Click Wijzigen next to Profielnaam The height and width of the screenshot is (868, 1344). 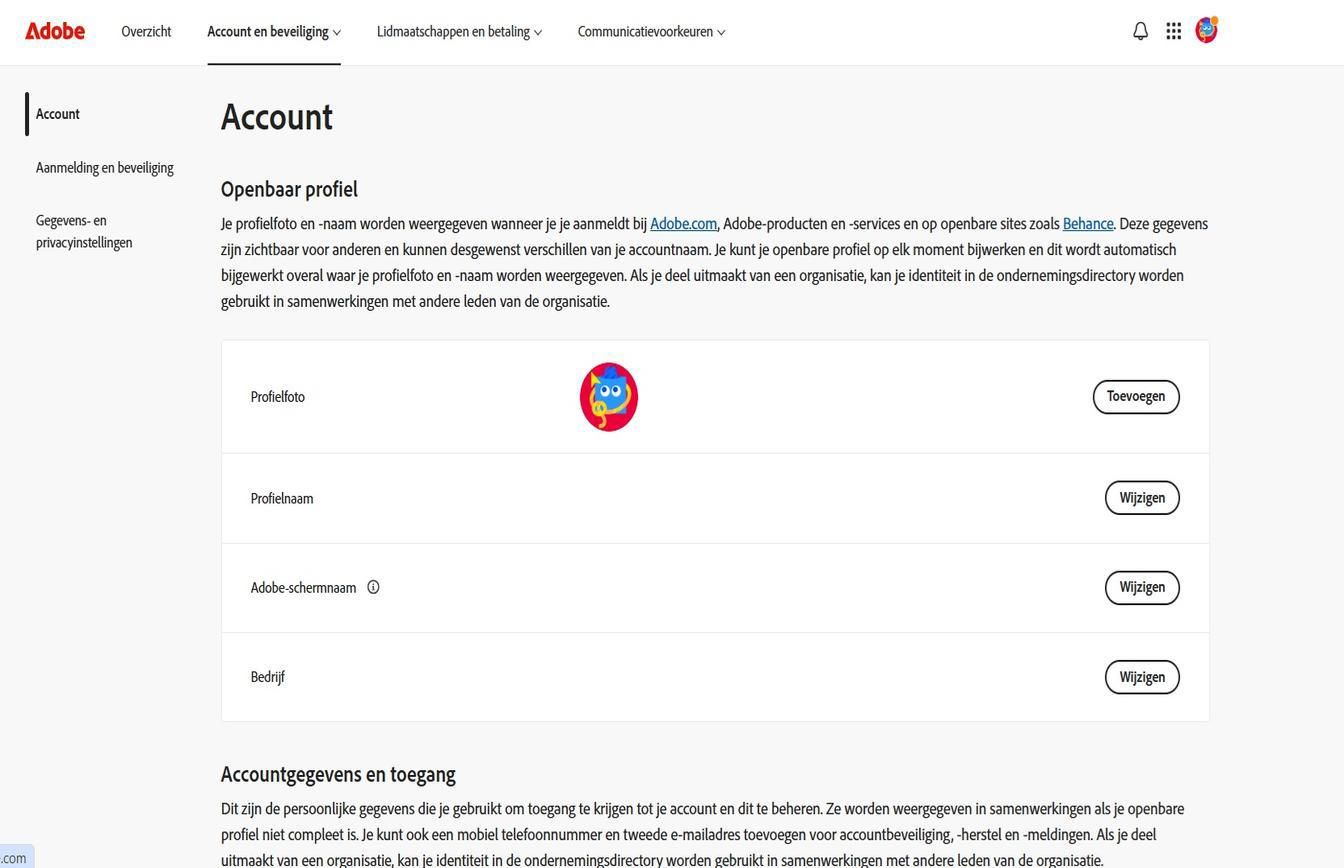click(1141, 497)
